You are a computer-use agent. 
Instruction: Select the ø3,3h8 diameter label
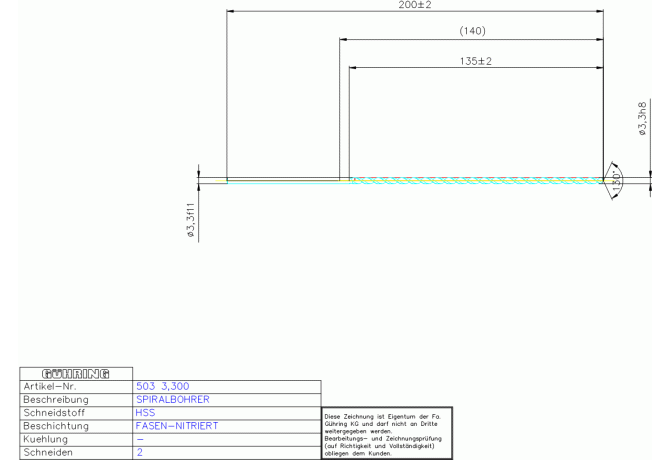pyautogui.click(x=642, y=118)
